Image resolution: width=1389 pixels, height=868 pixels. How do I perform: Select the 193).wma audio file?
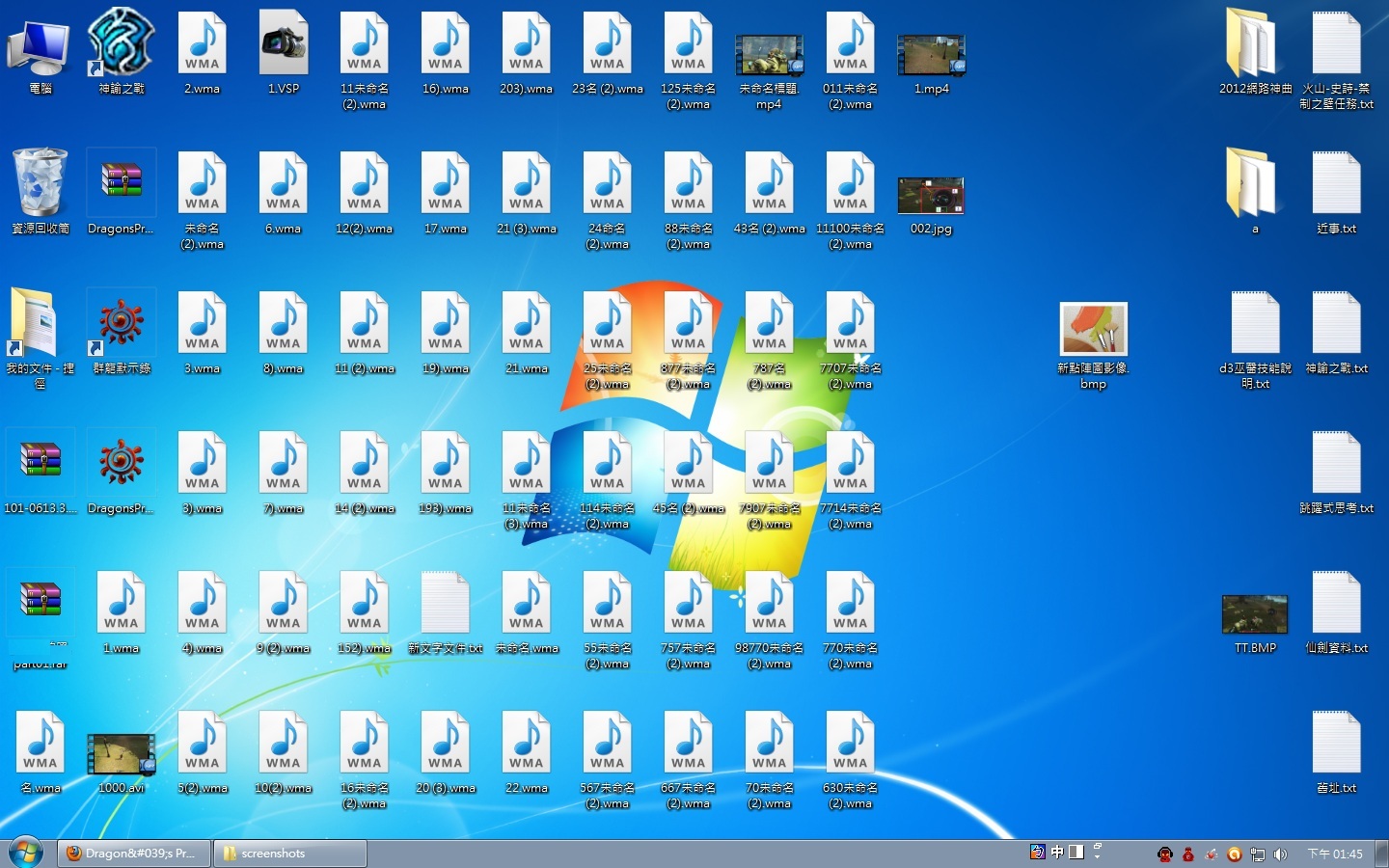[x=446, y=473]
